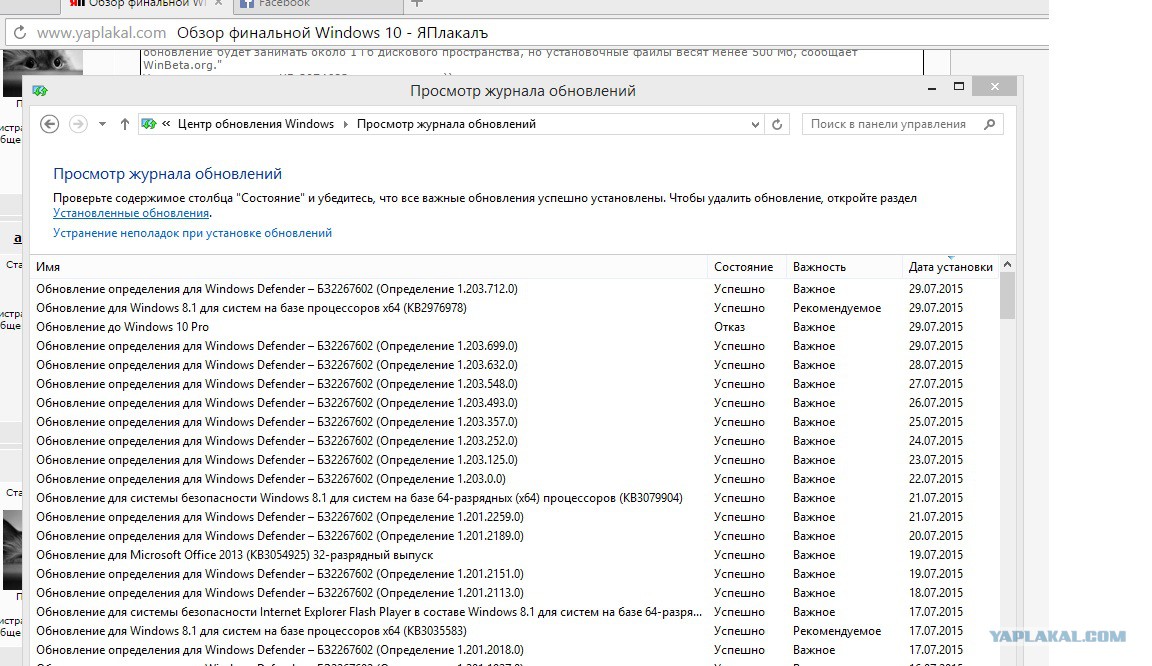Expand the address bar history dropdown
The width and height of the screenshot is (1152, 666).
click(755, 125)
